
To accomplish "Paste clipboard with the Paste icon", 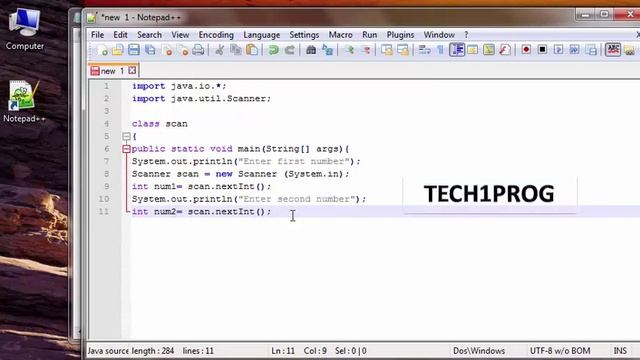I will click(252, 50).
